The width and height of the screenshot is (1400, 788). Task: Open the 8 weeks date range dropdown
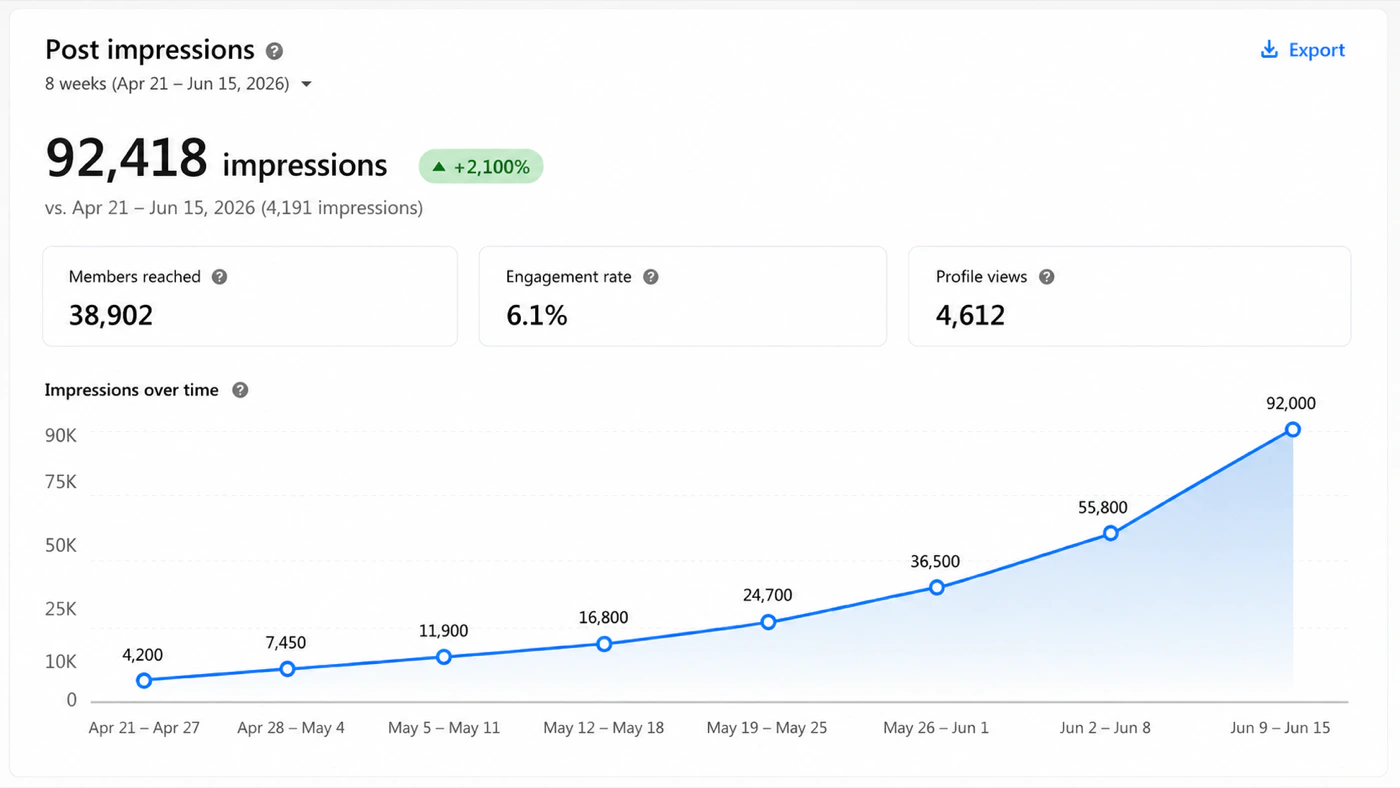(x=179, y=84)
